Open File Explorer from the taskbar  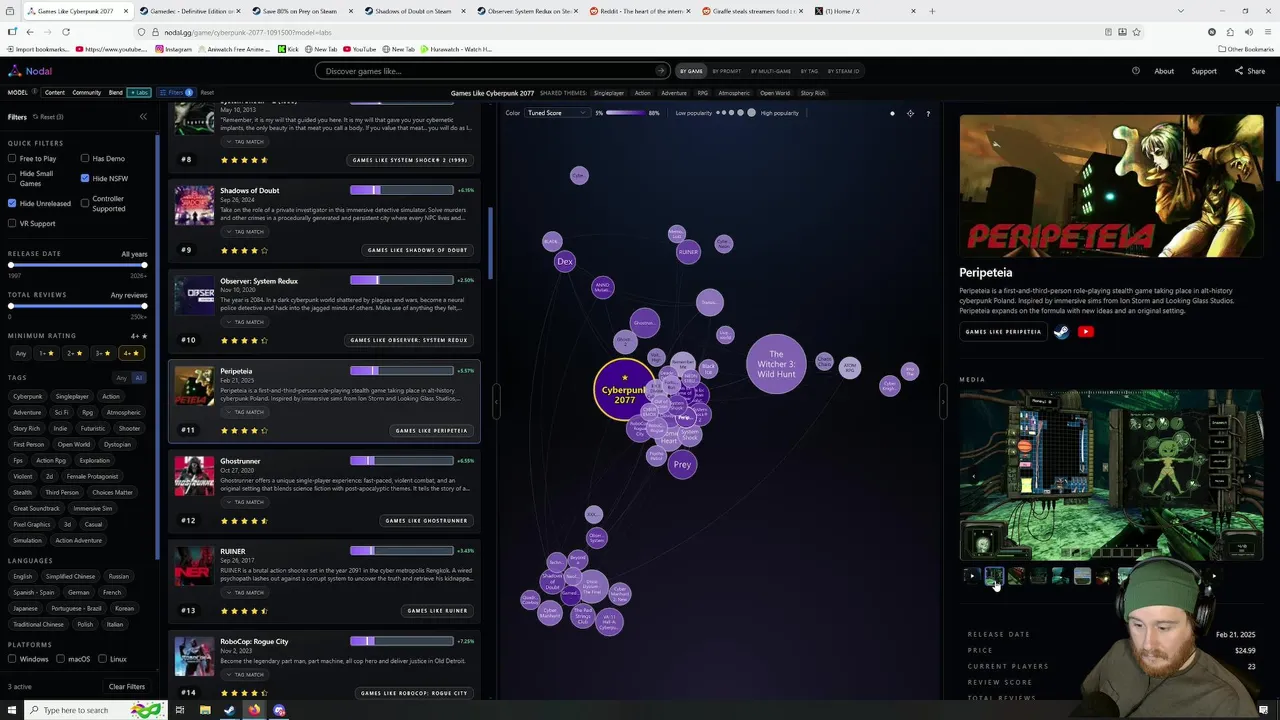(x=205, y=710)
